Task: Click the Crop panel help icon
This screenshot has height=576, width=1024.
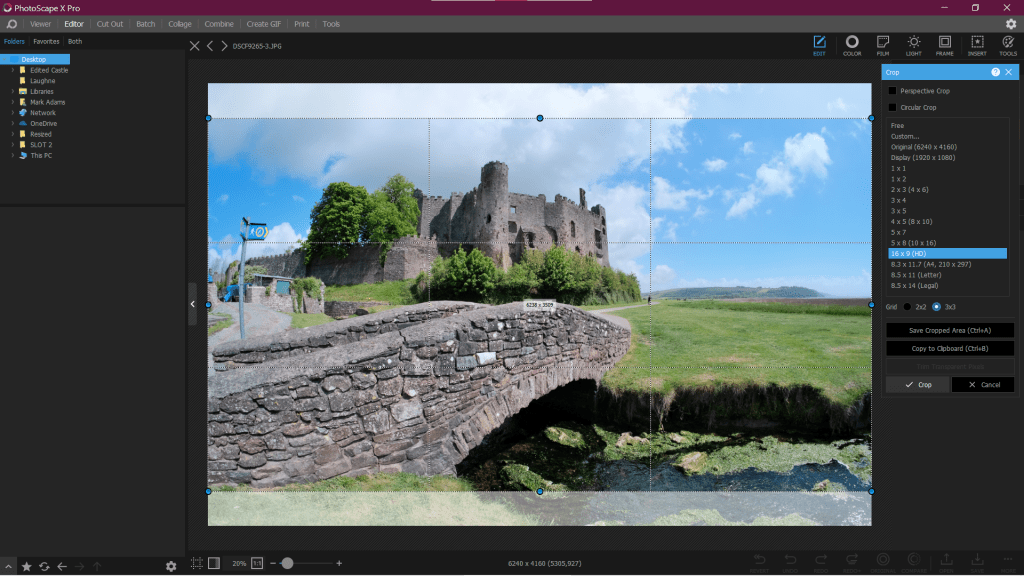Action: click(x=995, y=72)
